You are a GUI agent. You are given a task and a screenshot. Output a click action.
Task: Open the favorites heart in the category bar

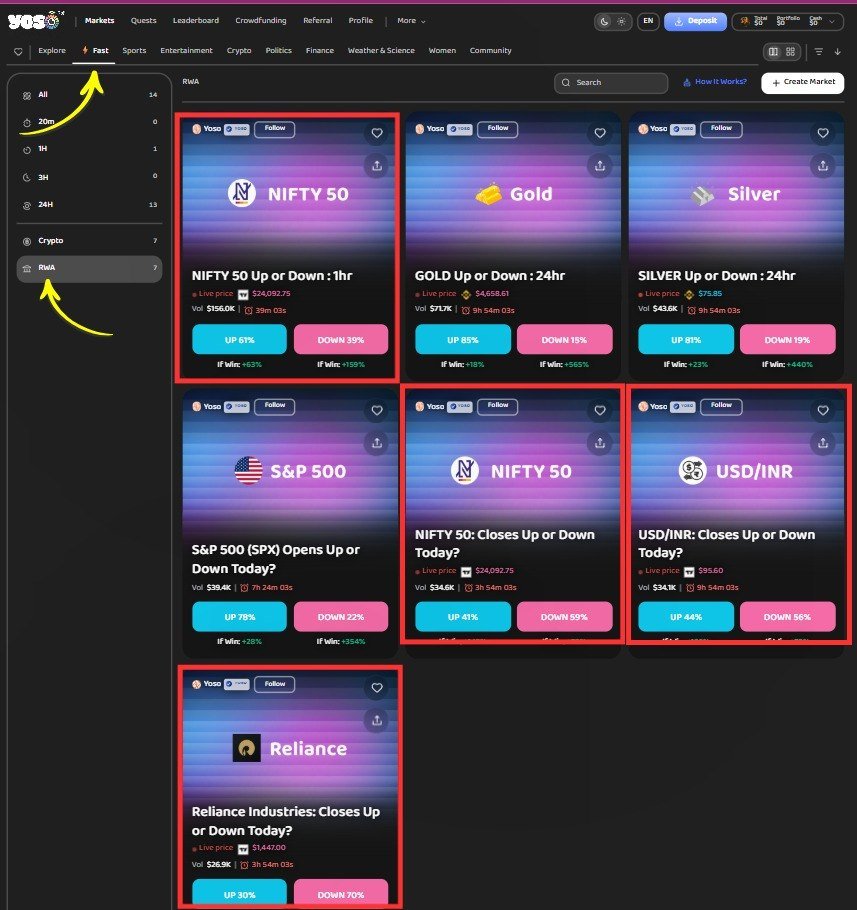coord(18,52)
